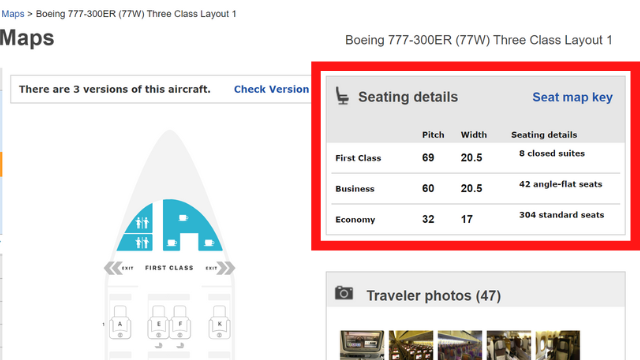
Task: Select first class seat 1A
Action: 120,322
